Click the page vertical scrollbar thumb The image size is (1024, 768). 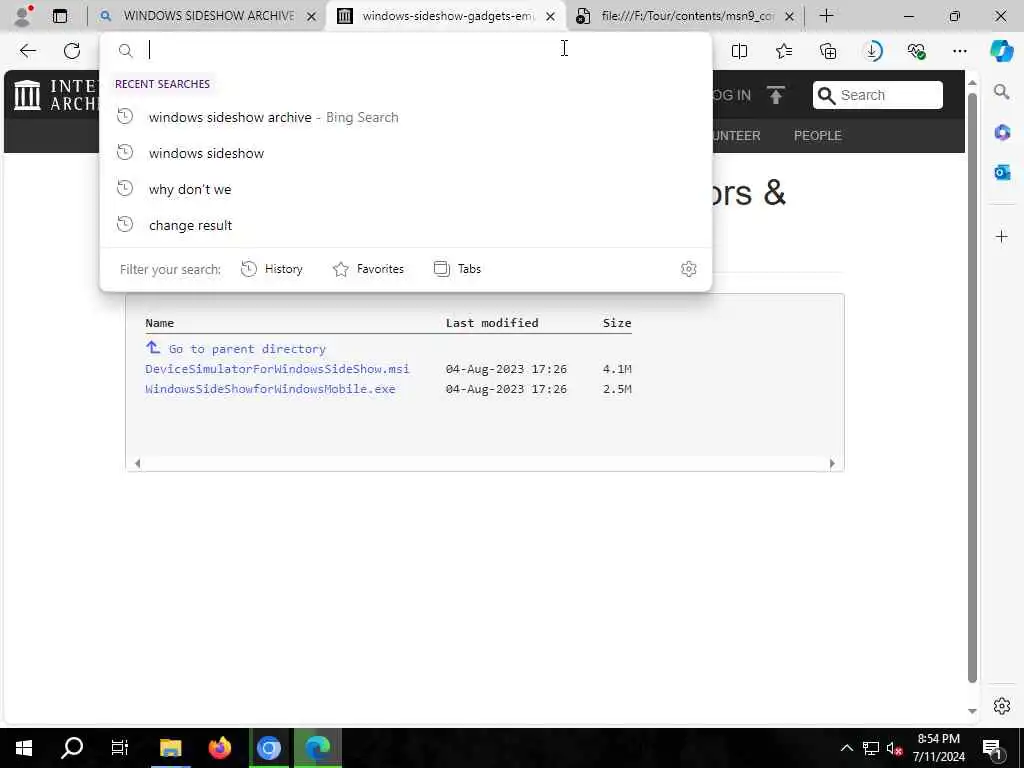972,389
